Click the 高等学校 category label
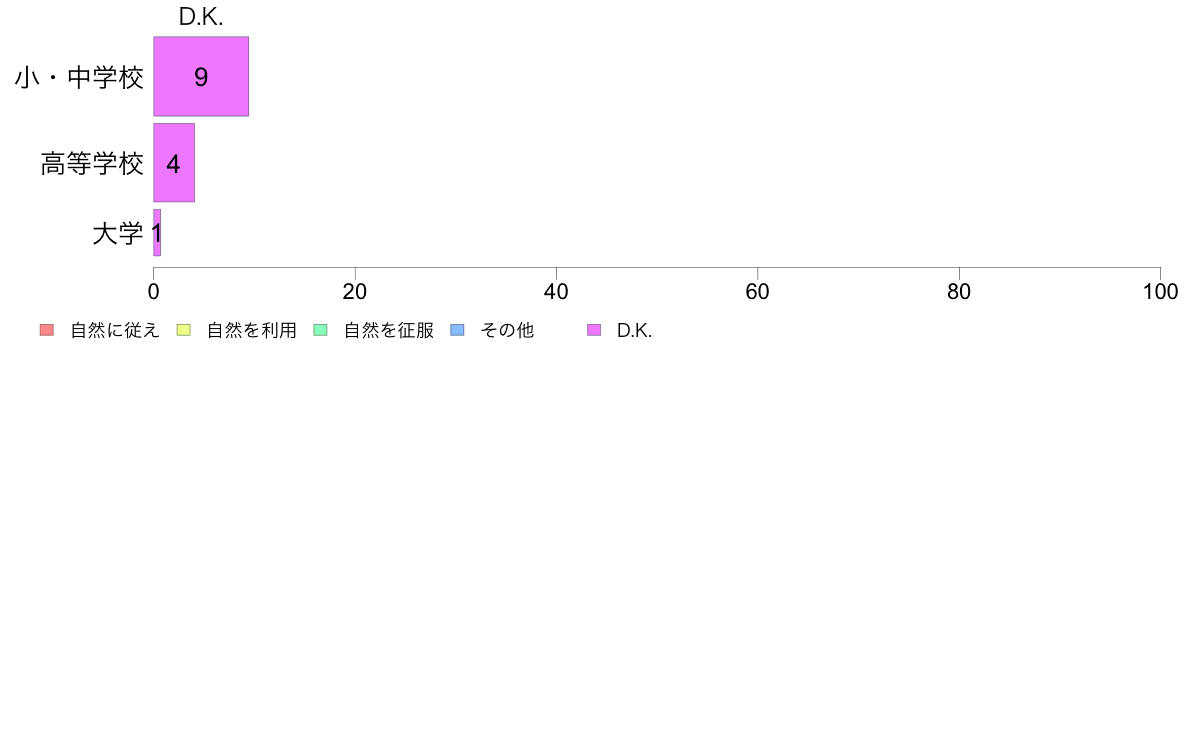The image size is (1188, 736). (x=92, y=164)
